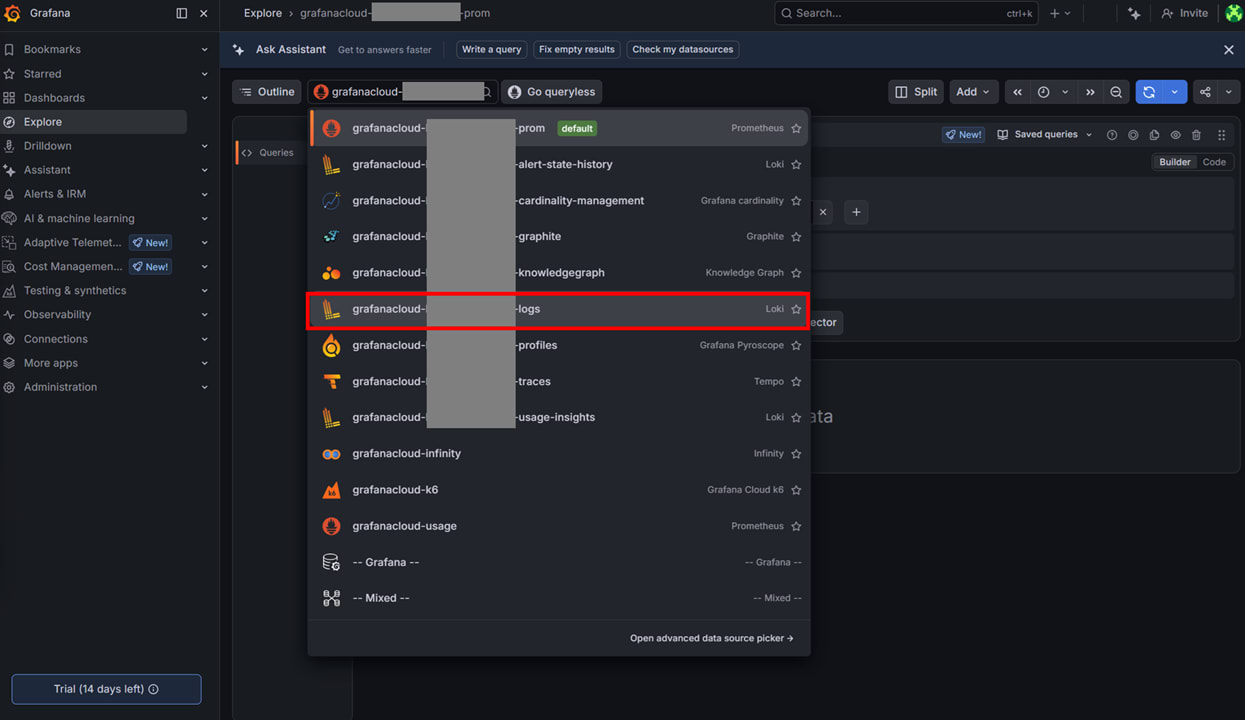Expand the Bookmarks sidebar section

coord(204,49)
